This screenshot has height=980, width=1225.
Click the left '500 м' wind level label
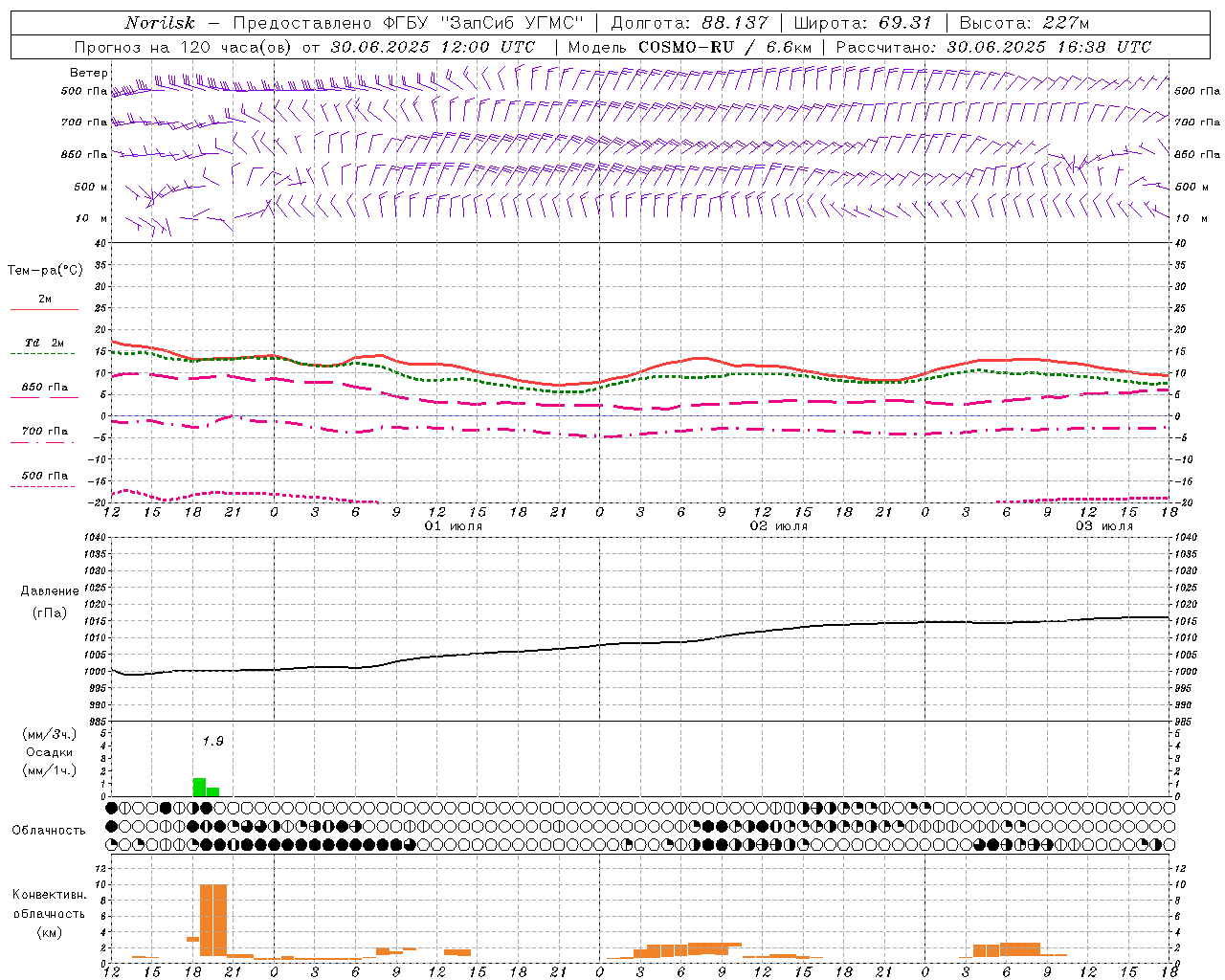[91, 187]
